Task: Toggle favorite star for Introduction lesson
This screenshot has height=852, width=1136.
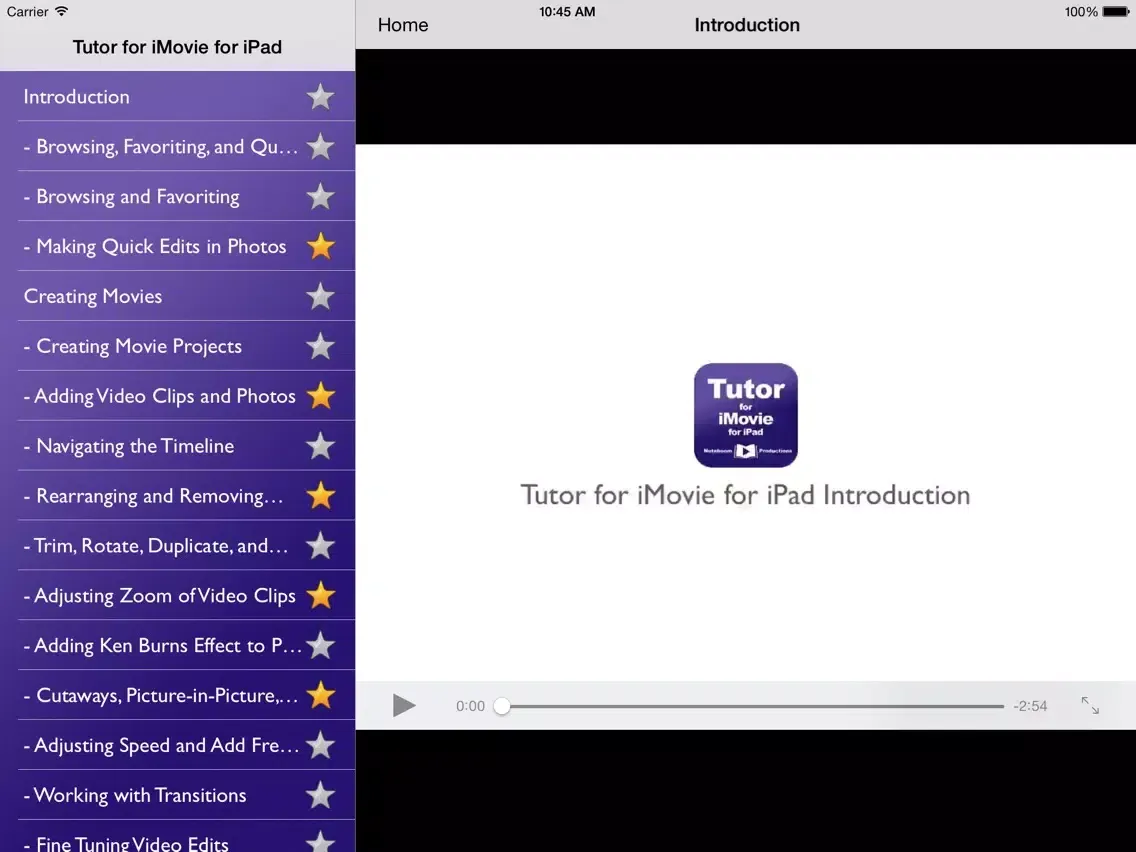Action: click(x=320, y=96)
